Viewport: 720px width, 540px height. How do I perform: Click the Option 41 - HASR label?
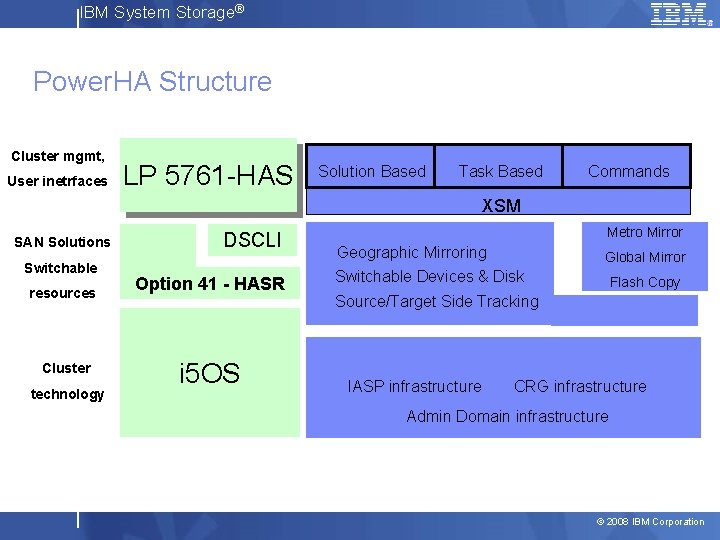[x=210, y=283]
